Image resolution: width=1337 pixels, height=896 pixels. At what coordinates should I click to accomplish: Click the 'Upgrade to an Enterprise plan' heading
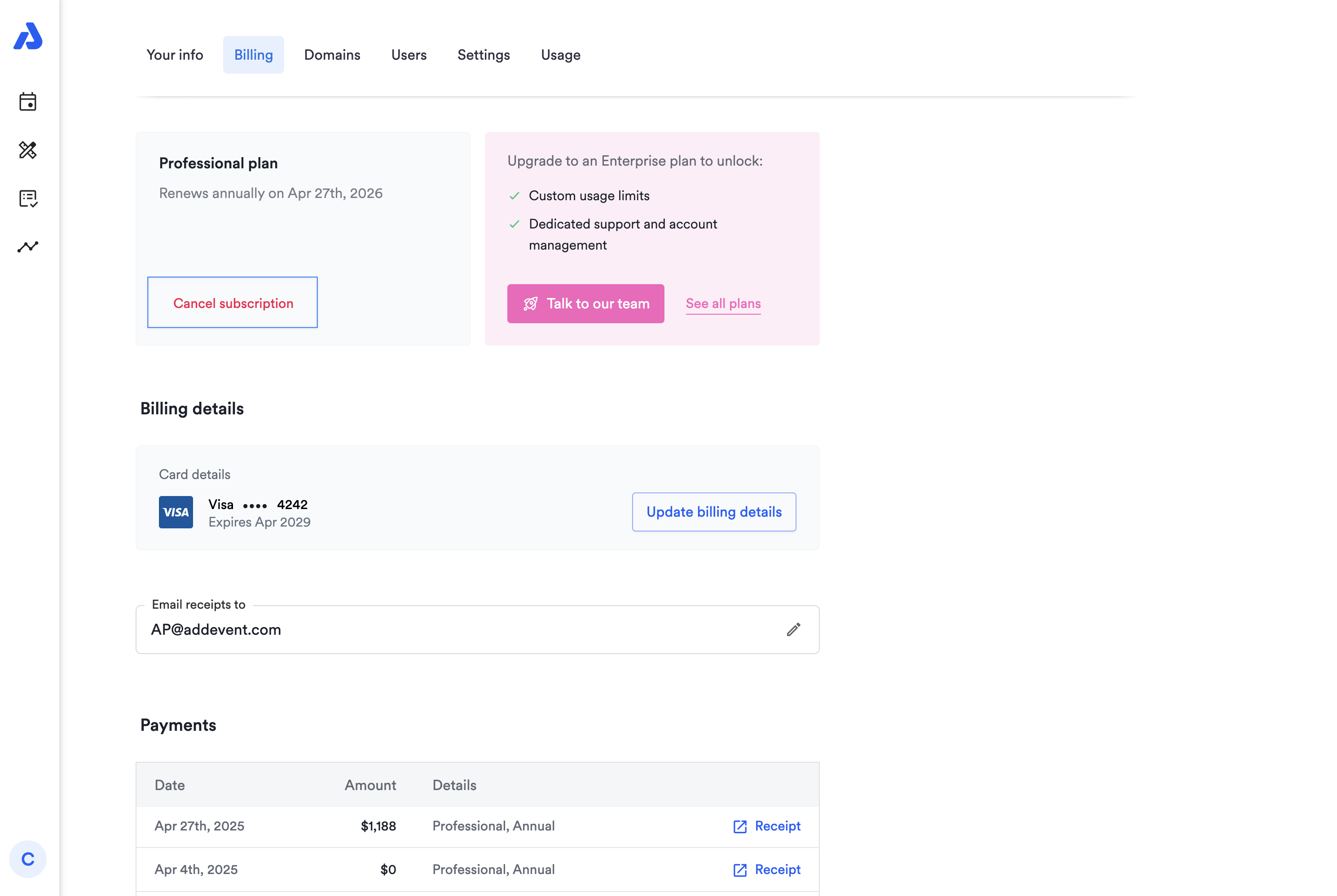pyautogui.click(x=635, y=161)
